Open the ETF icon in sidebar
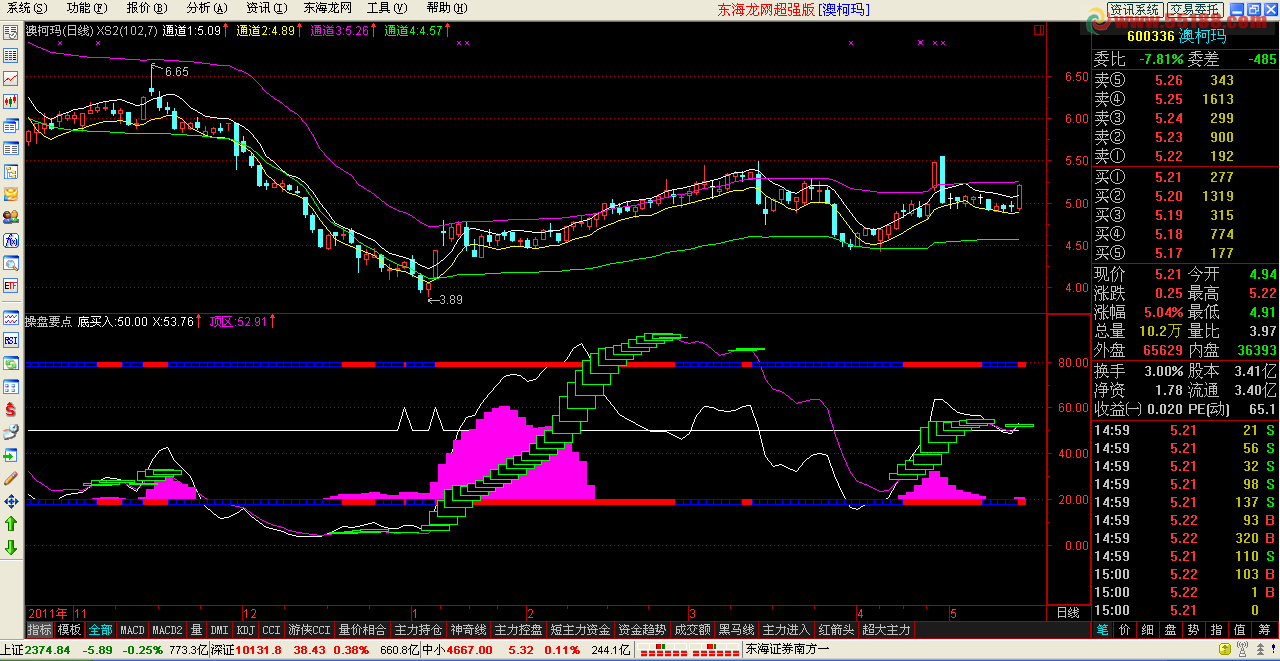 click(11, 286)
